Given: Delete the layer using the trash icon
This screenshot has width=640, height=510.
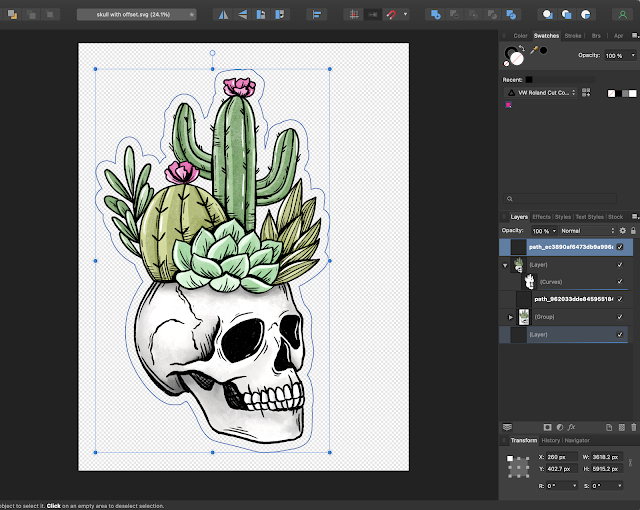Looking at the screenshot, I should [x=633, y=427].
